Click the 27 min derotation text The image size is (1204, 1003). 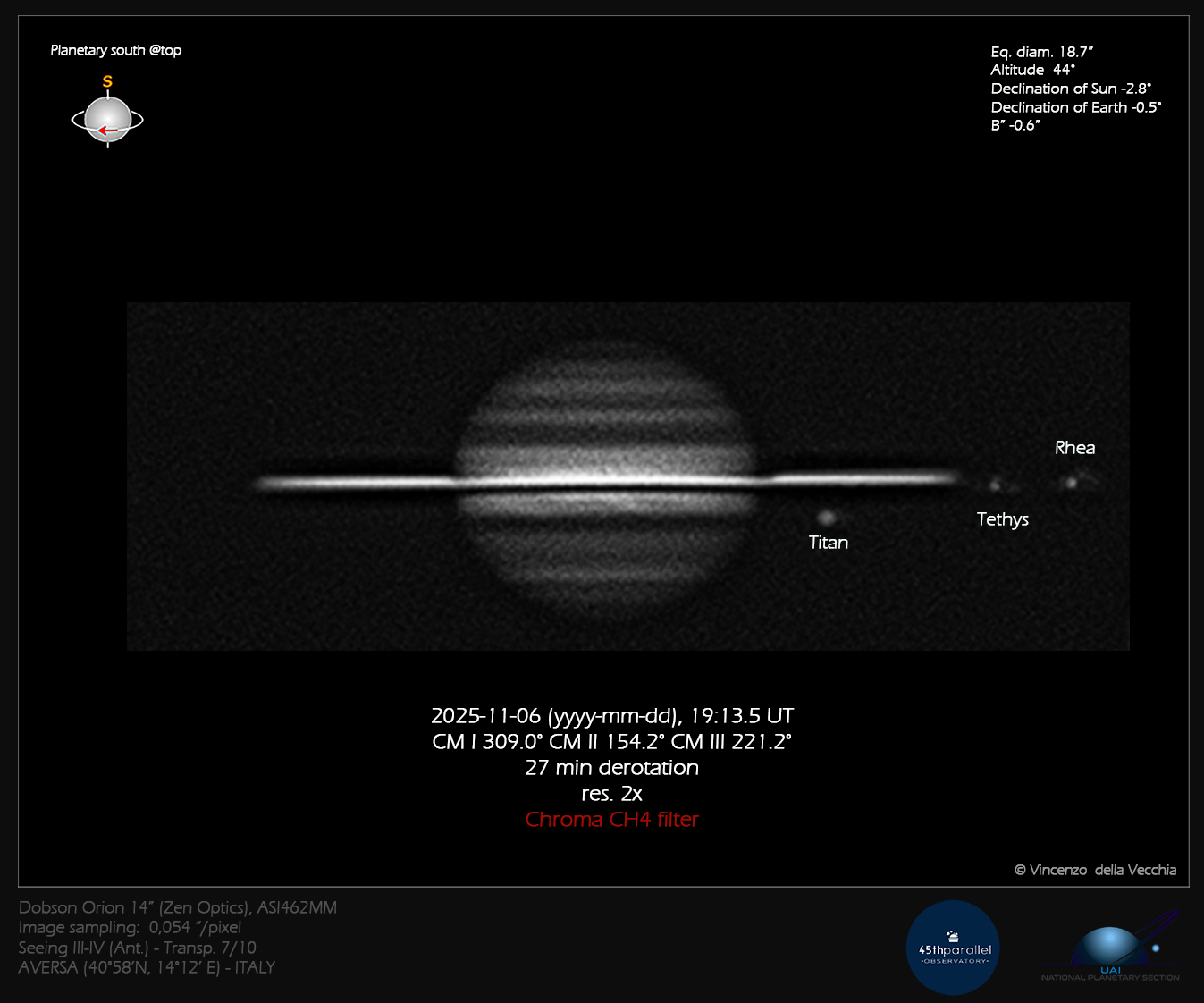[611, 768]
